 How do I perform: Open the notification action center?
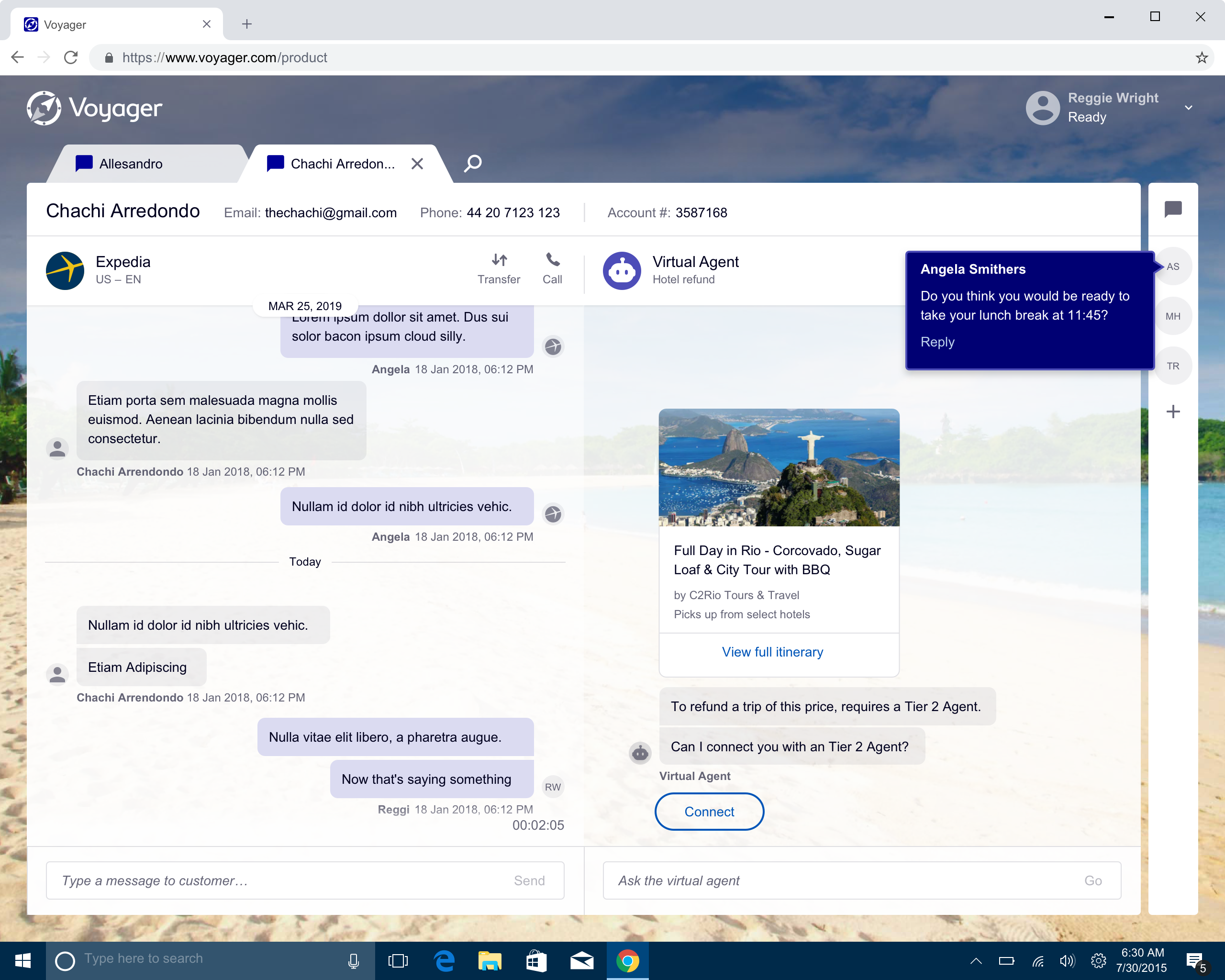(x=1196, y=961)
